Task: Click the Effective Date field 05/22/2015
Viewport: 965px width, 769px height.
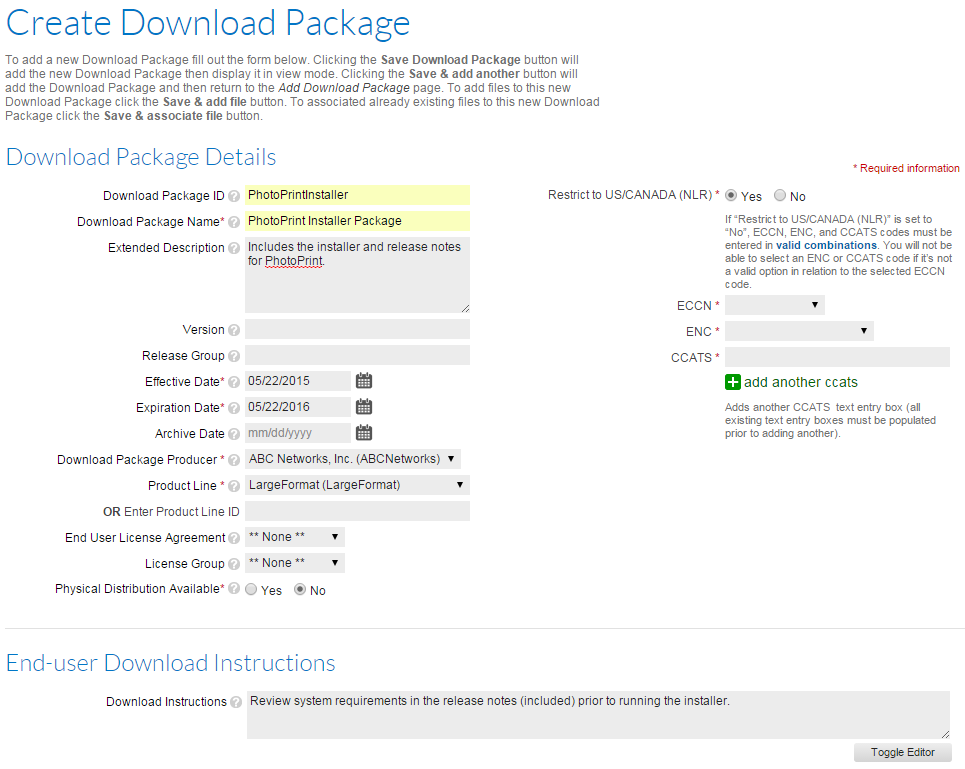Action: pyautogui.click(x=298, y=381)
